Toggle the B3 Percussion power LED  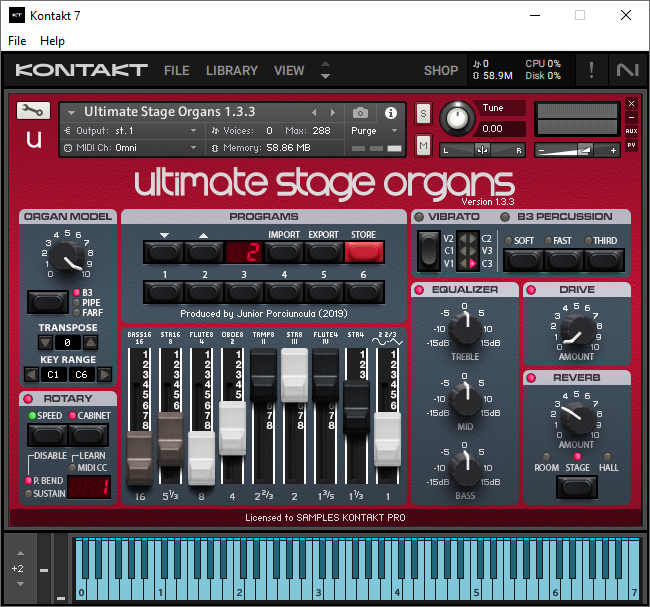505,217
